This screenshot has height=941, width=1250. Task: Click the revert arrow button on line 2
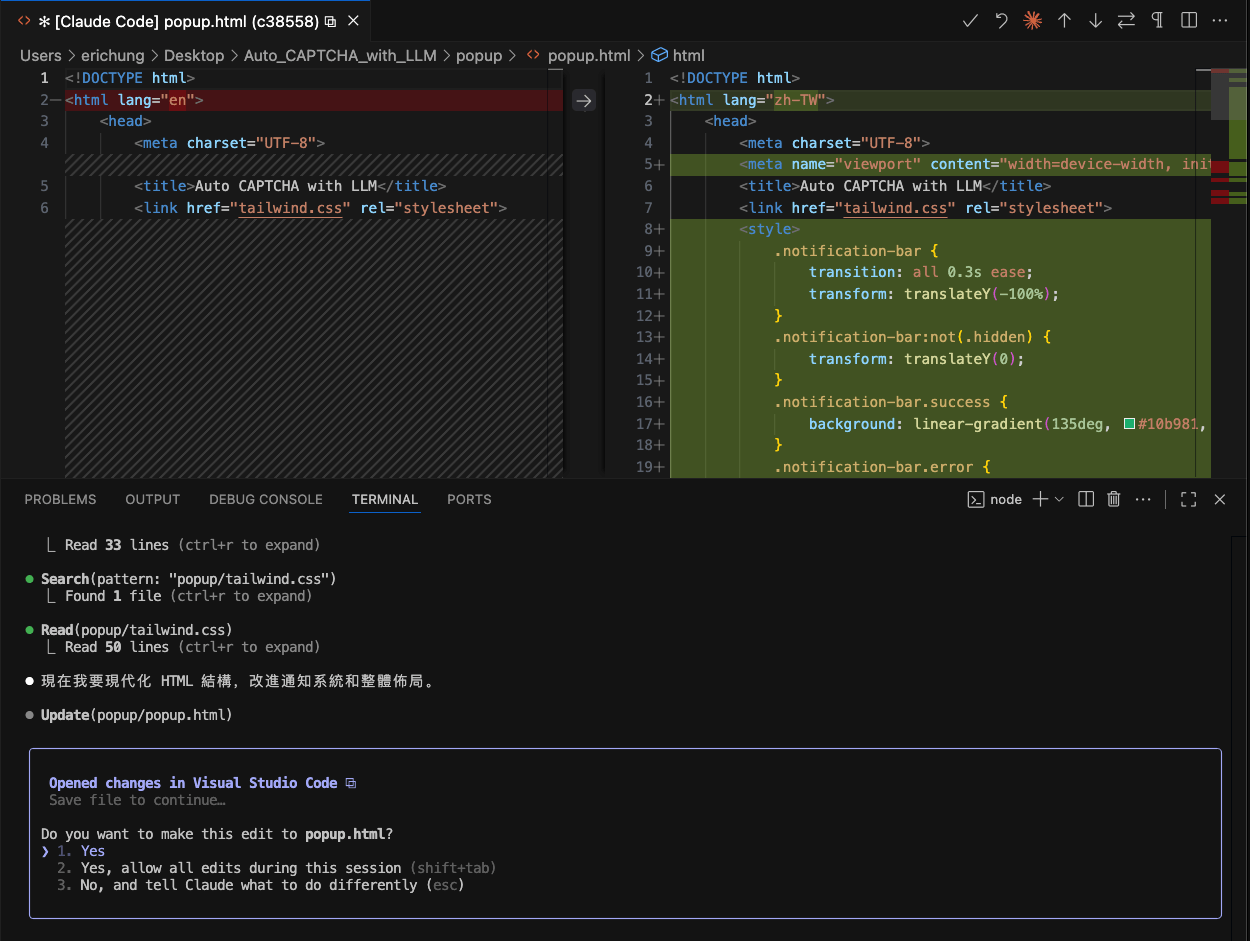(584, 100)
